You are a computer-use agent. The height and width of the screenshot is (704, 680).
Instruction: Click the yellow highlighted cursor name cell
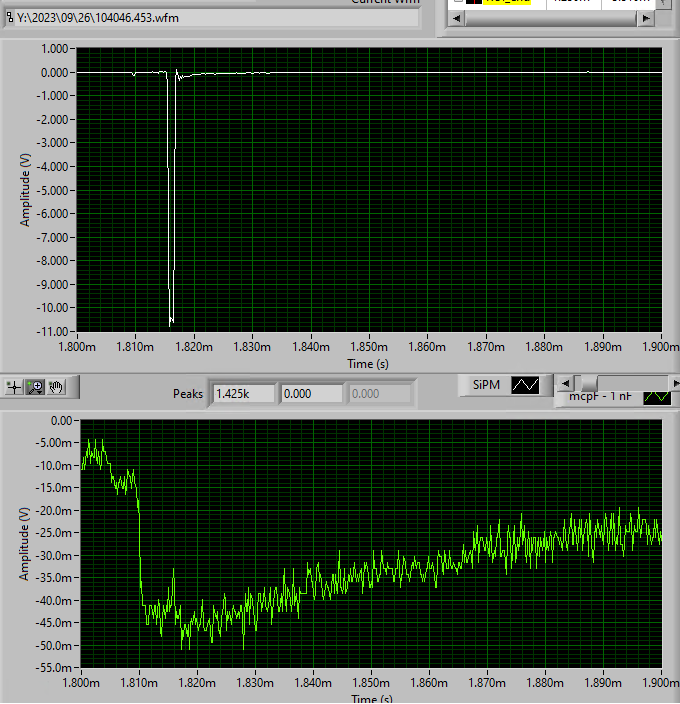(507, 1)
